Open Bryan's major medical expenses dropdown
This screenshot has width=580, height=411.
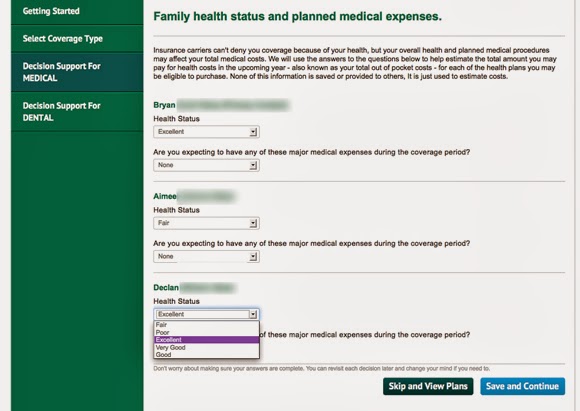[x=206, y=165]
